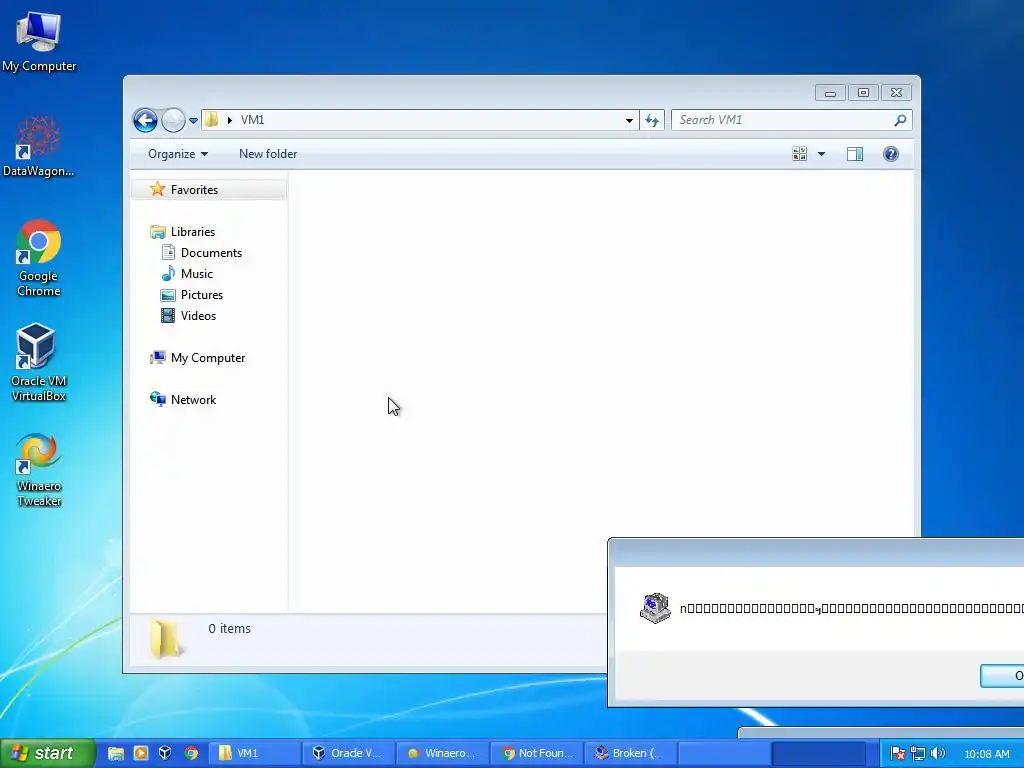Launch Chrome from quick launch

coord(191,754)
